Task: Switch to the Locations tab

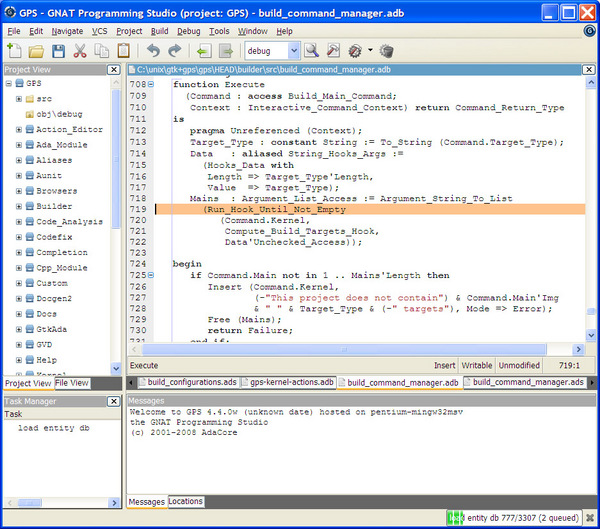Action: 185,500
